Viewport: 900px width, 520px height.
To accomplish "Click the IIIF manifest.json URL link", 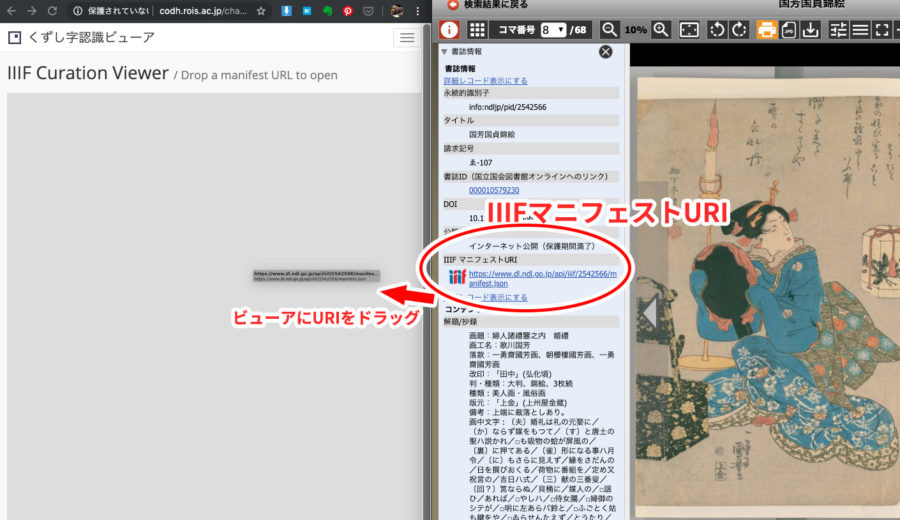I will point(542,278).
